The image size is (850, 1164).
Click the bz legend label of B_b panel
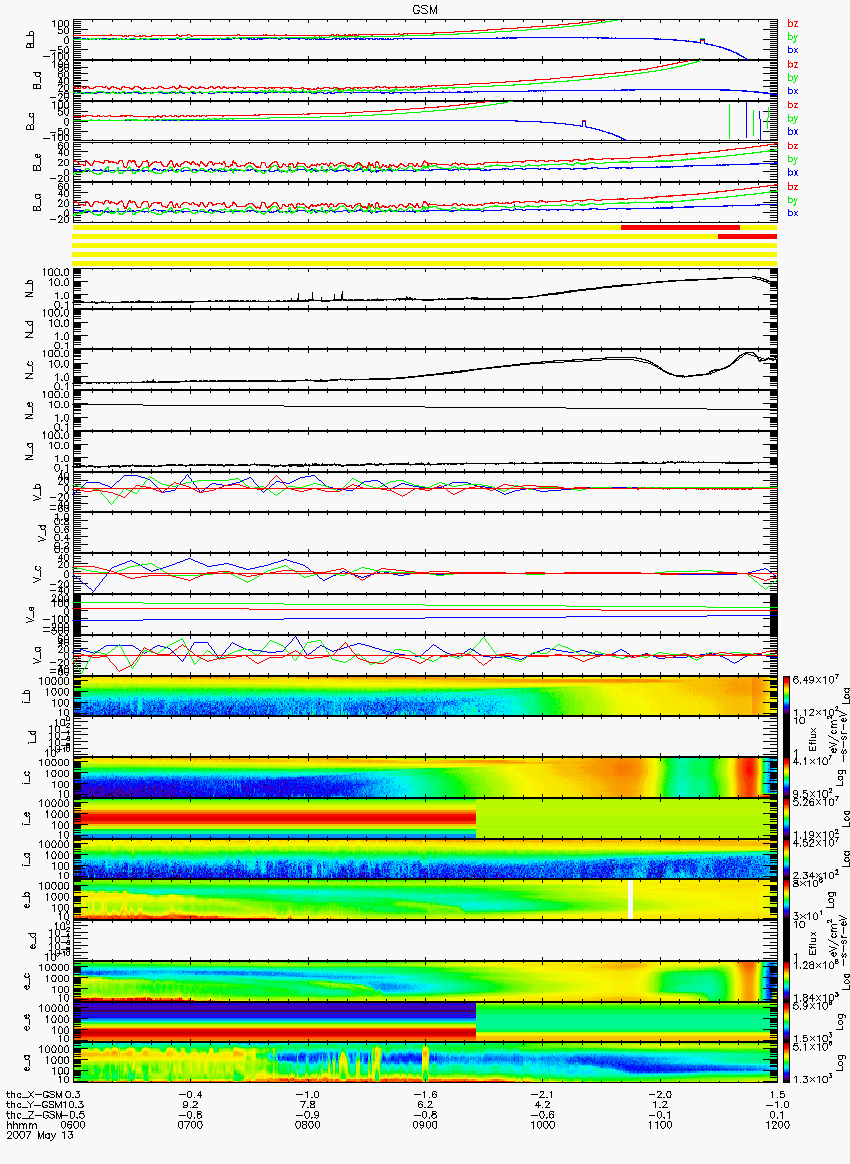click(793, 24)
